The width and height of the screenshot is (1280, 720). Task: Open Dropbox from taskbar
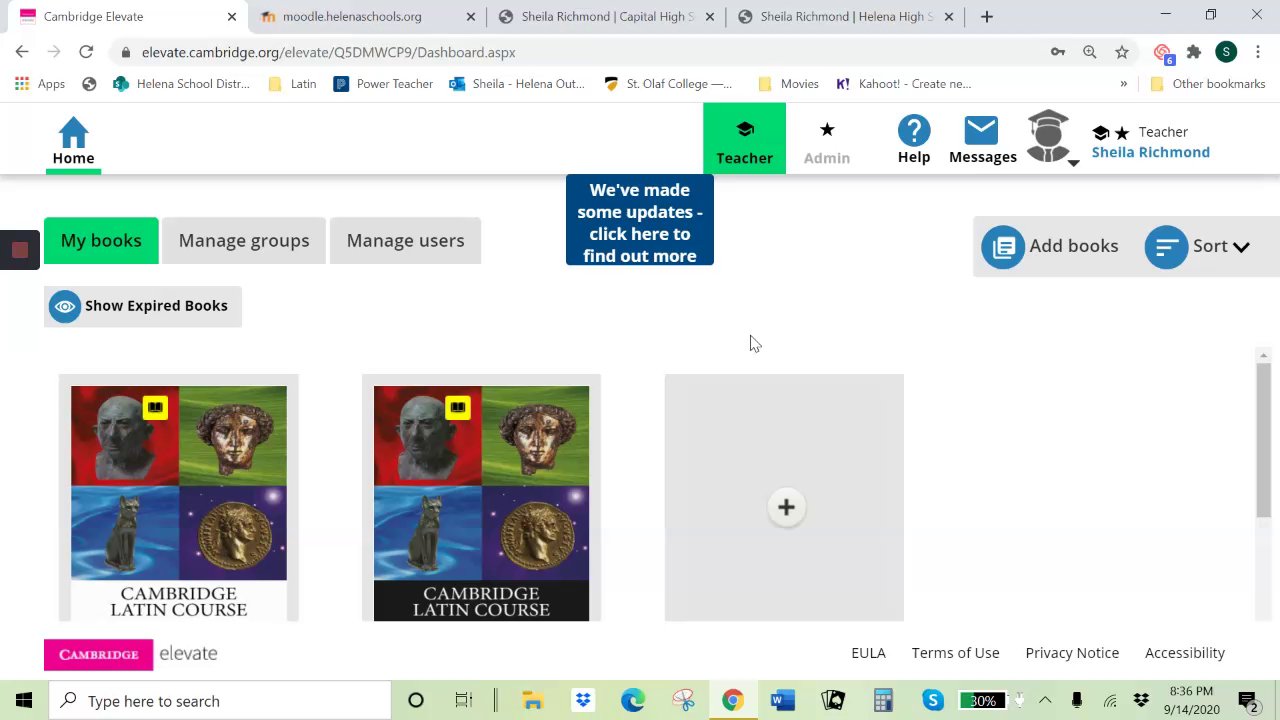coord(582,700)
